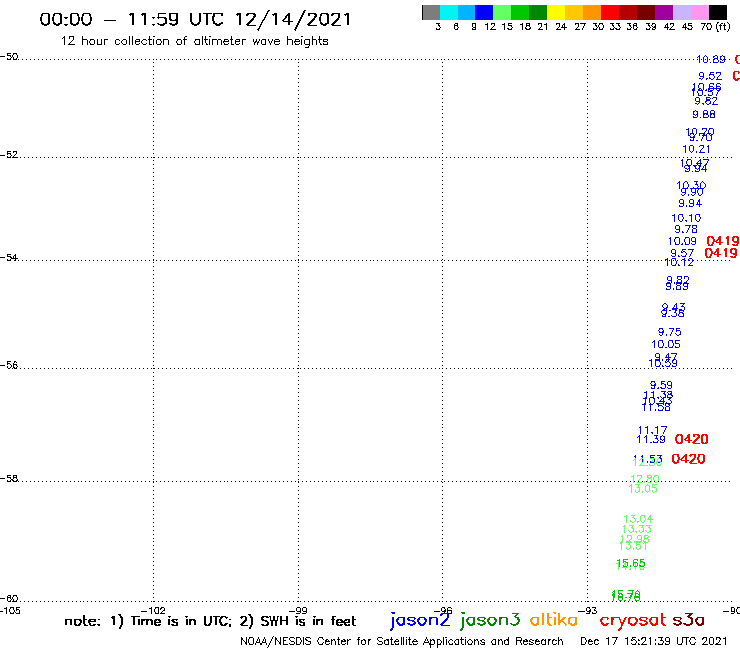
Task: Click the jason2 satellite legend label
Action: [x=420, y=620]
